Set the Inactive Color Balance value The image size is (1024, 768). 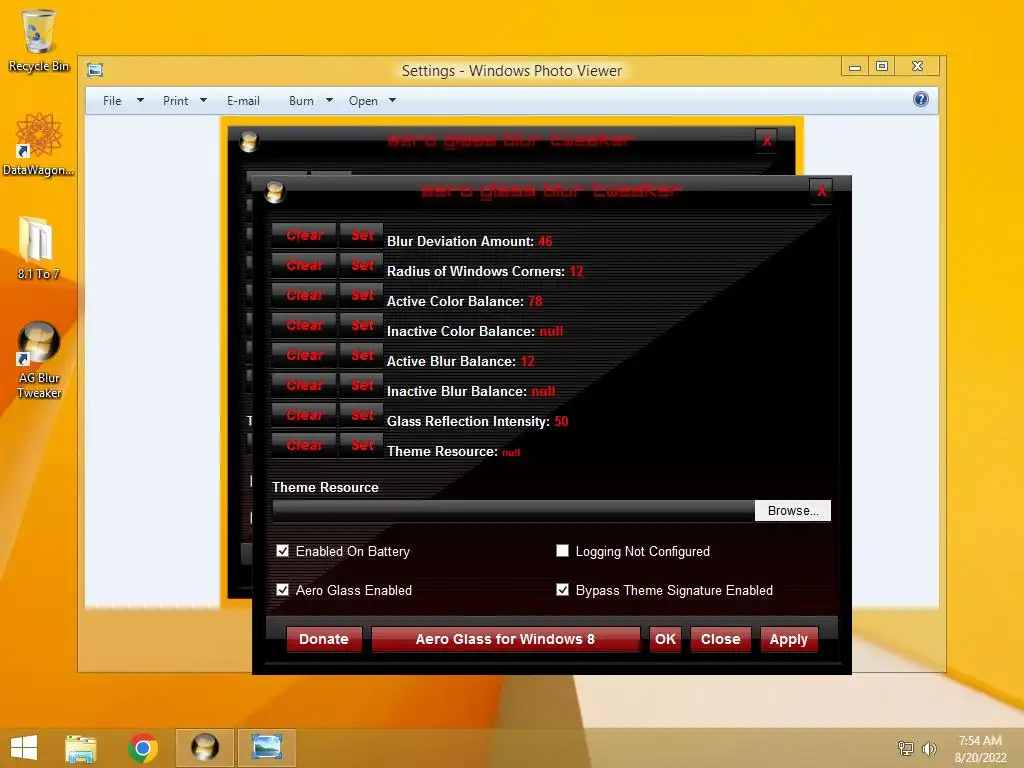[x=362, y=325]
